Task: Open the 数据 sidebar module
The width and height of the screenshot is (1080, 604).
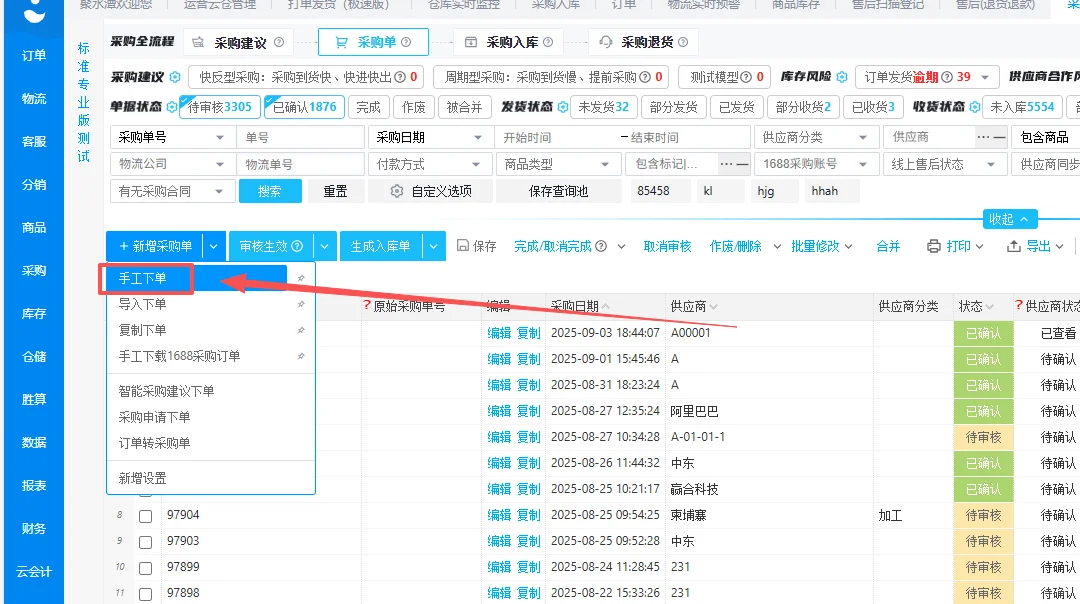Action: pyautogui.click(x=34, y=443)
